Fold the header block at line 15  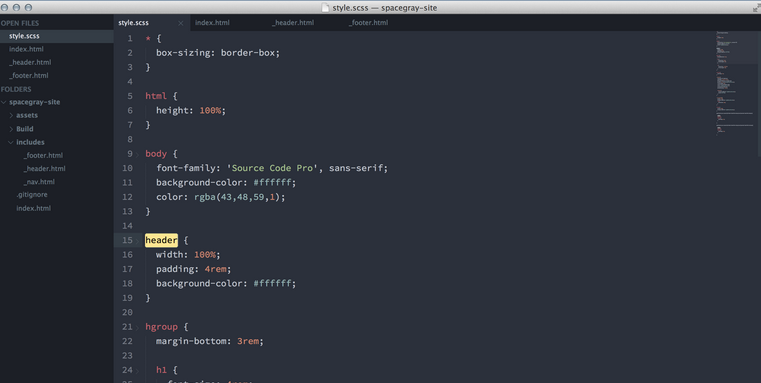(137, 241)
